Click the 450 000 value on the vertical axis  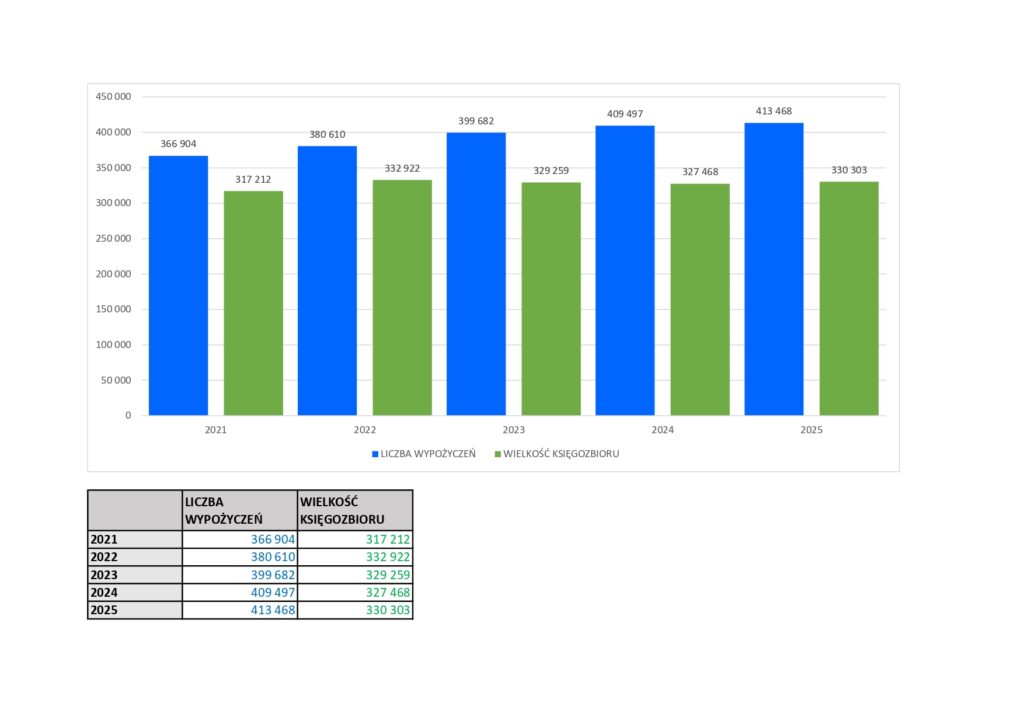coord(113,97)
